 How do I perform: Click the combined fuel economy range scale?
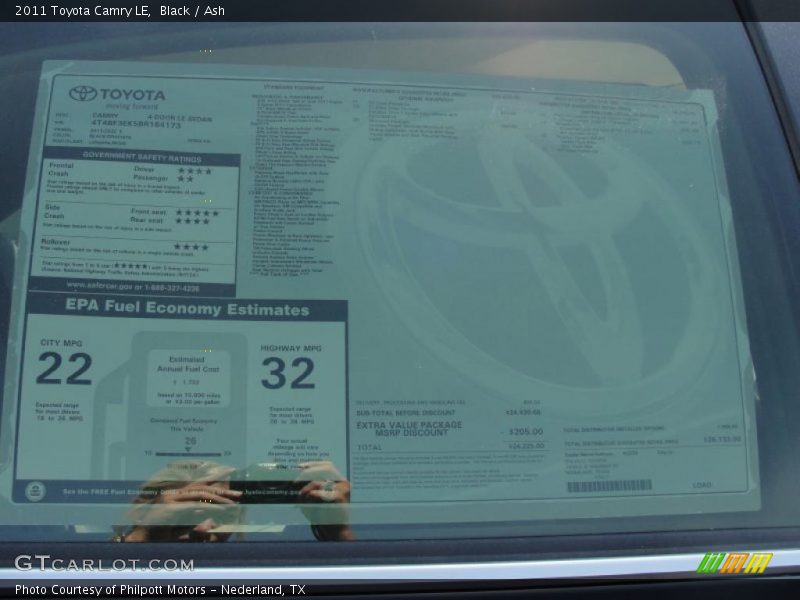pyautogui.click(x=188, y=451)
